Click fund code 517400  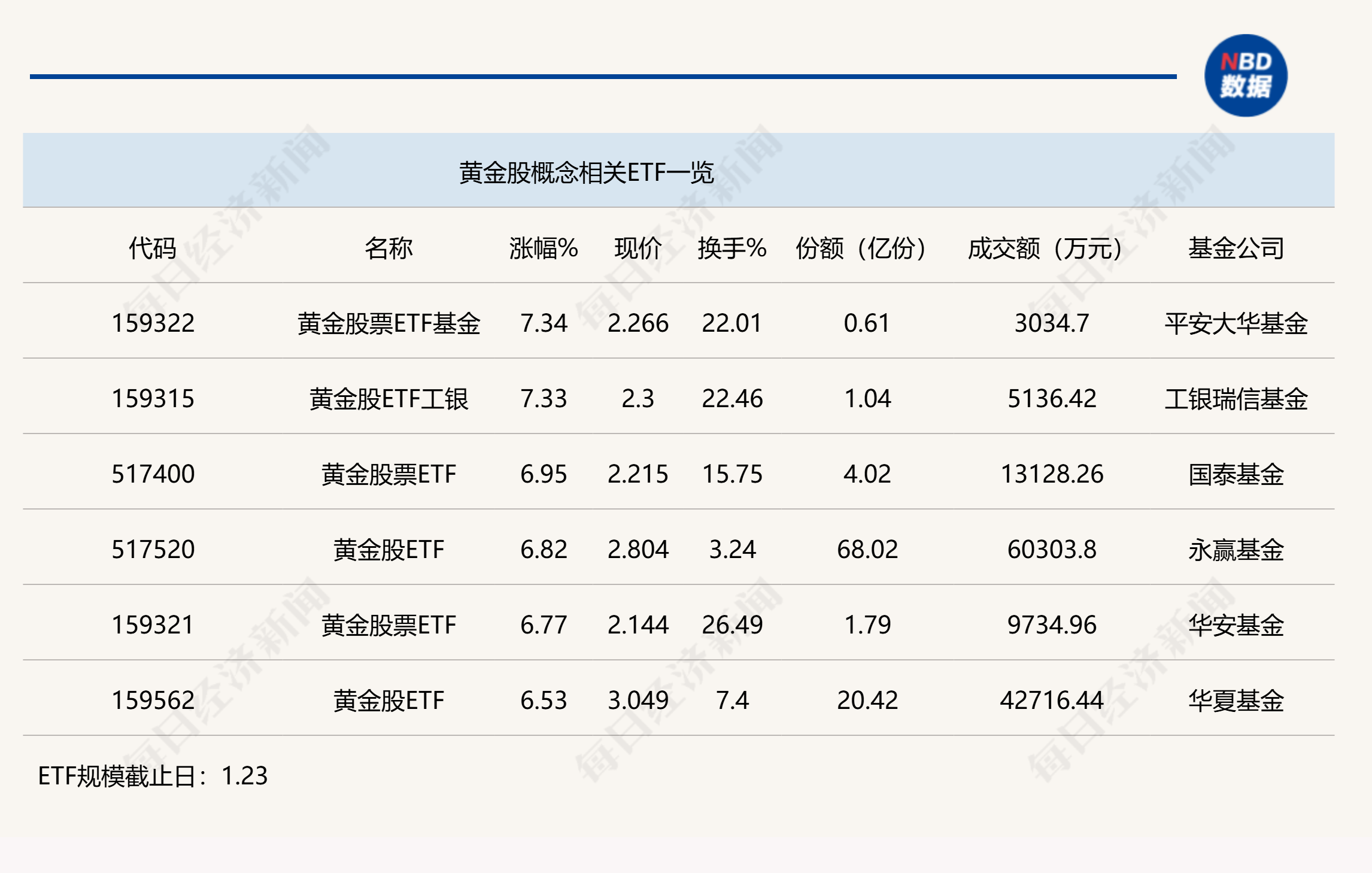coord(153,474)
